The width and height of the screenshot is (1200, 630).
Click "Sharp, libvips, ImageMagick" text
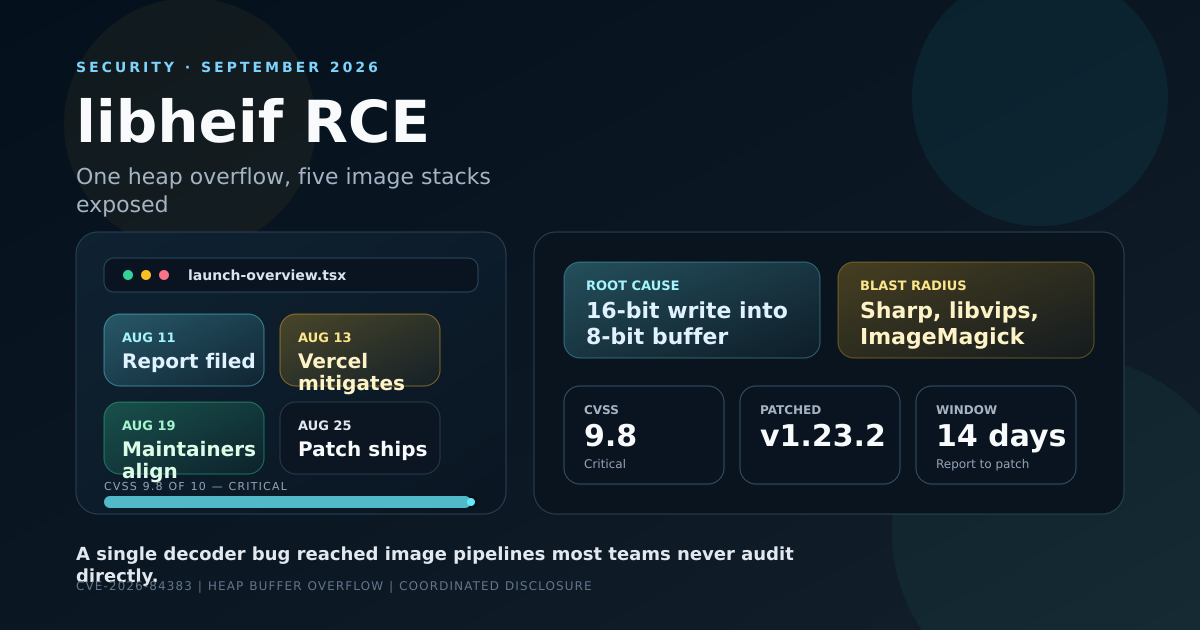point(949,323)
